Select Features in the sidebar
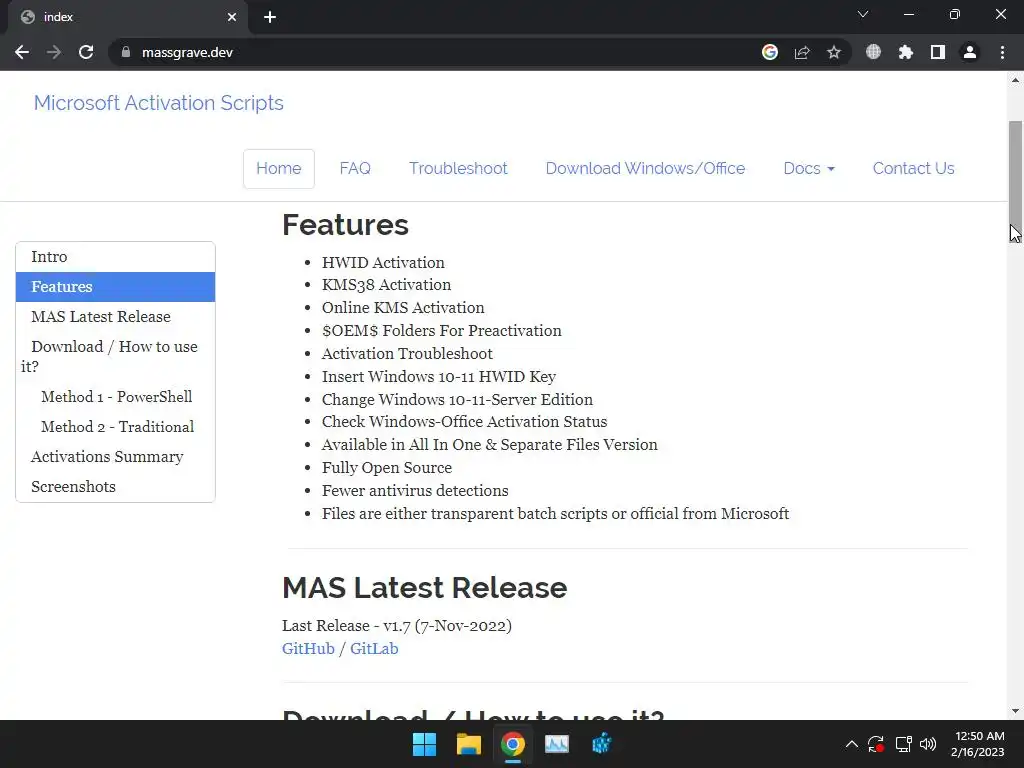The height and width of the screenshot is (768, 1024). [x=116, y=287]
